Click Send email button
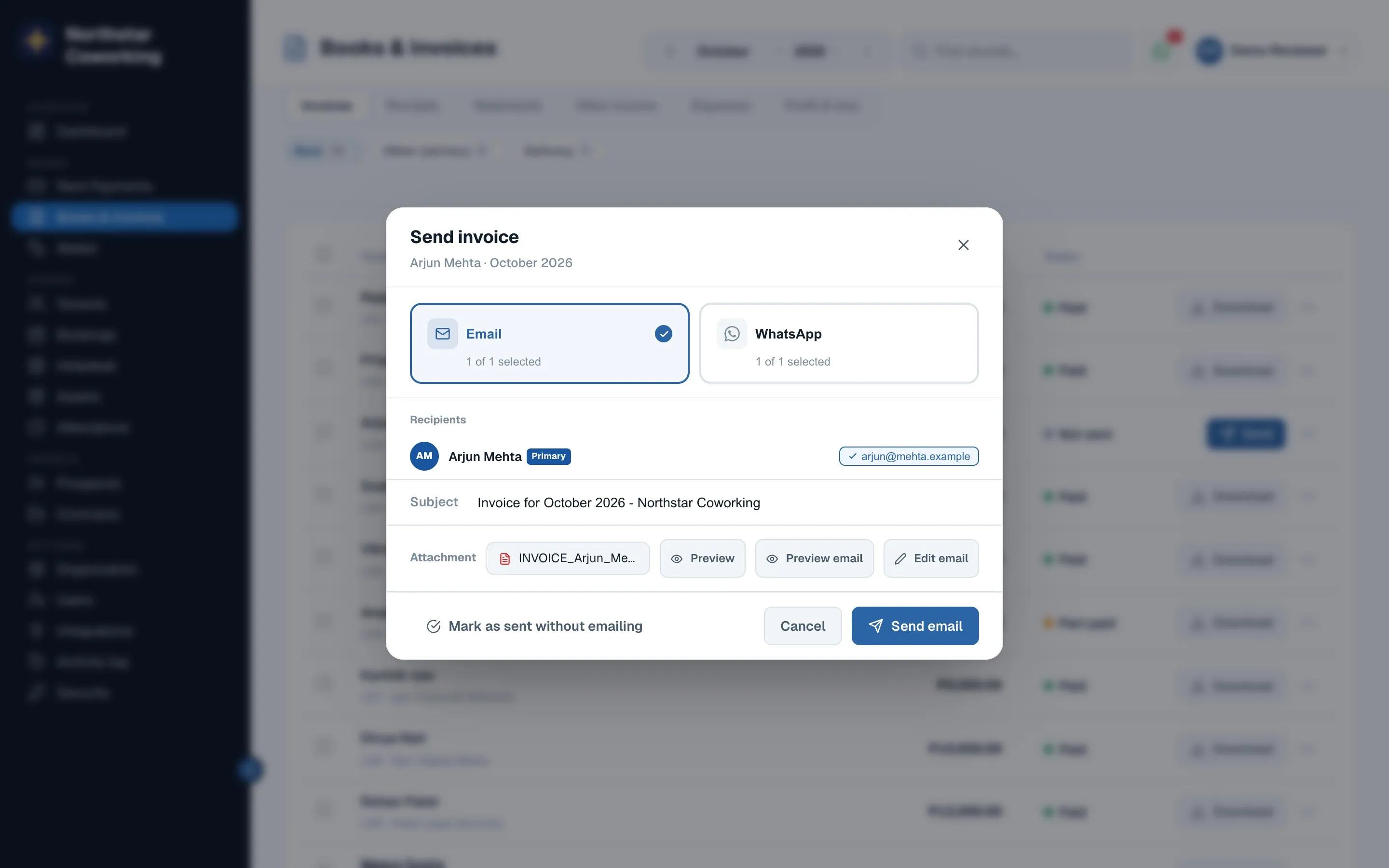This screenshot has height=868, width=1389. tap(915, 626)
